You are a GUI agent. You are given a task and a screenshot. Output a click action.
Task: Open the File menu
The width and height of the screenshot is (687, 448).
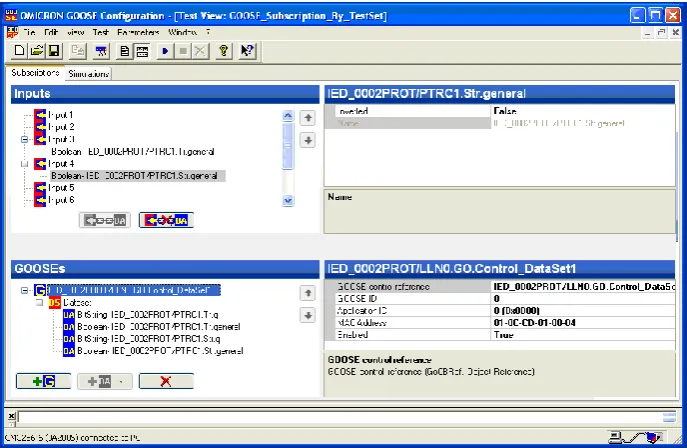tap(29, 32)
